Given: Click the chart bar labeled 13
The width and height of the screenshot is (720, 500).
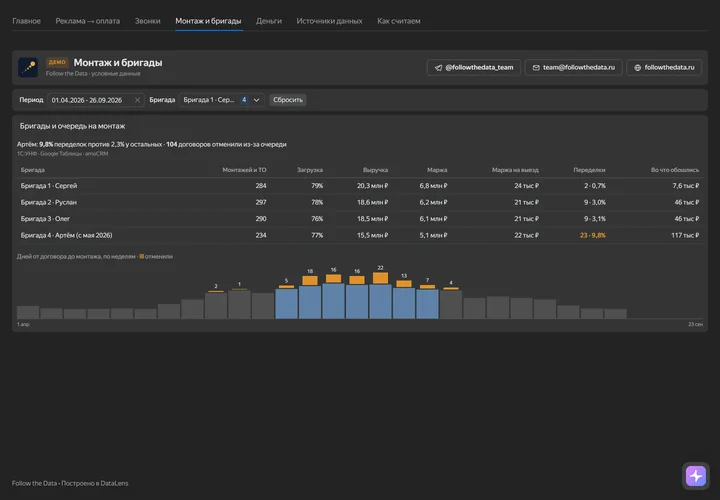Looking at the screenshot, I should [404, 299].
